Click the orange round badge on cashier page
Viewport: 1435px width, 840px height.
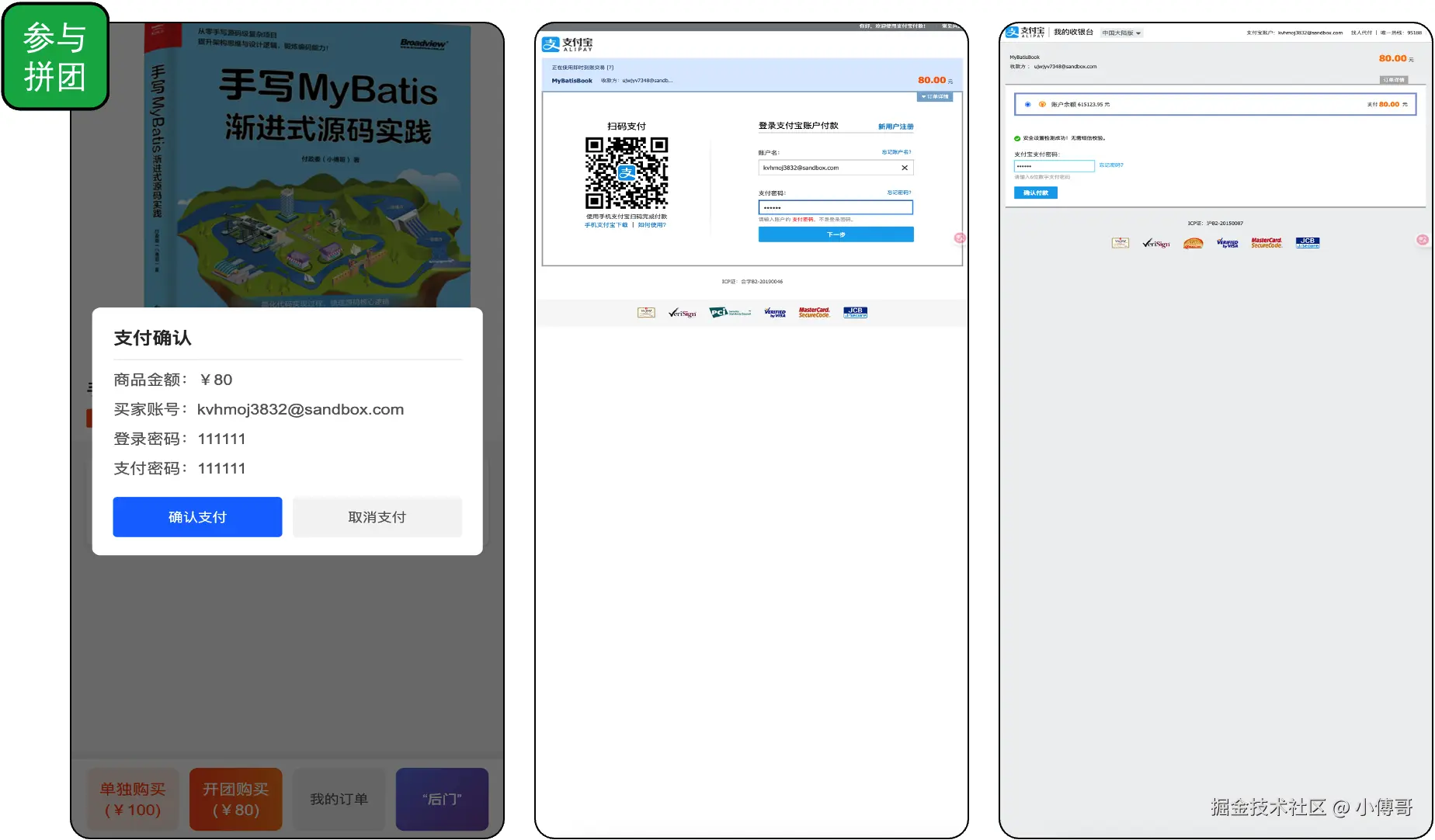1194,243
